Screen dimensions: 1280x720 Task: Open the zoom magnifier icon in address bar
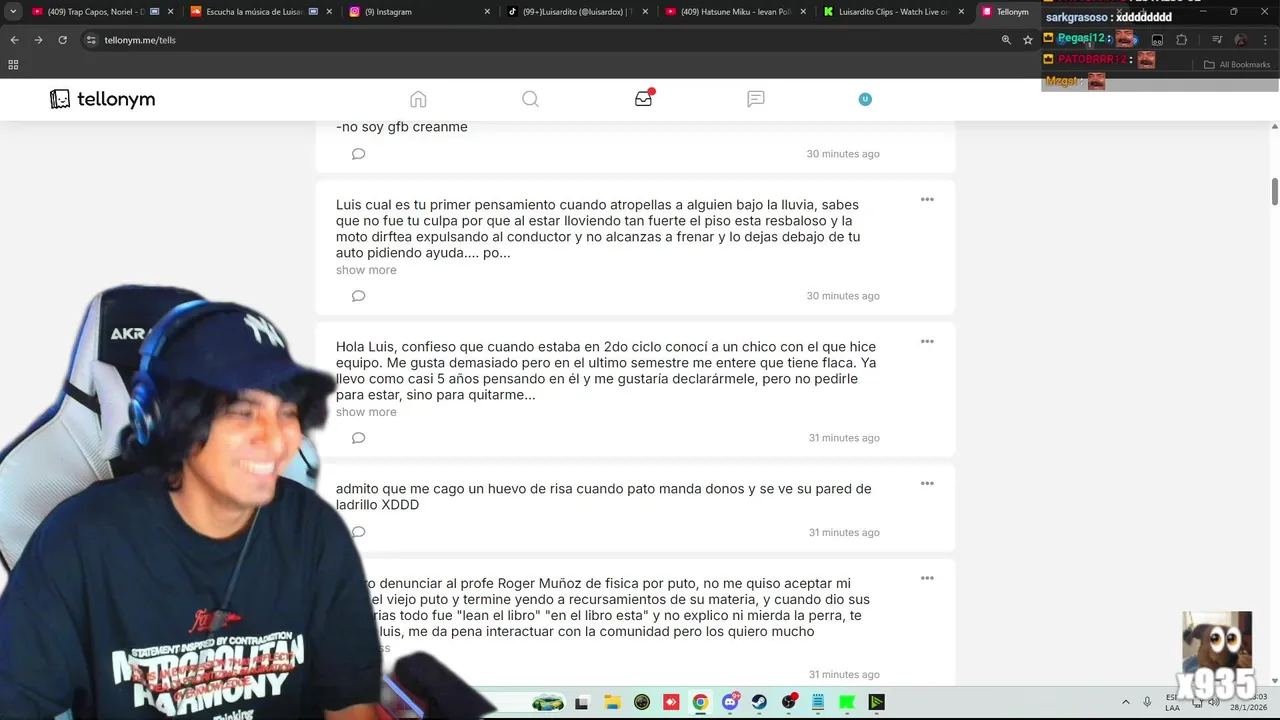pyautogui.click(x=1006, y=40)
